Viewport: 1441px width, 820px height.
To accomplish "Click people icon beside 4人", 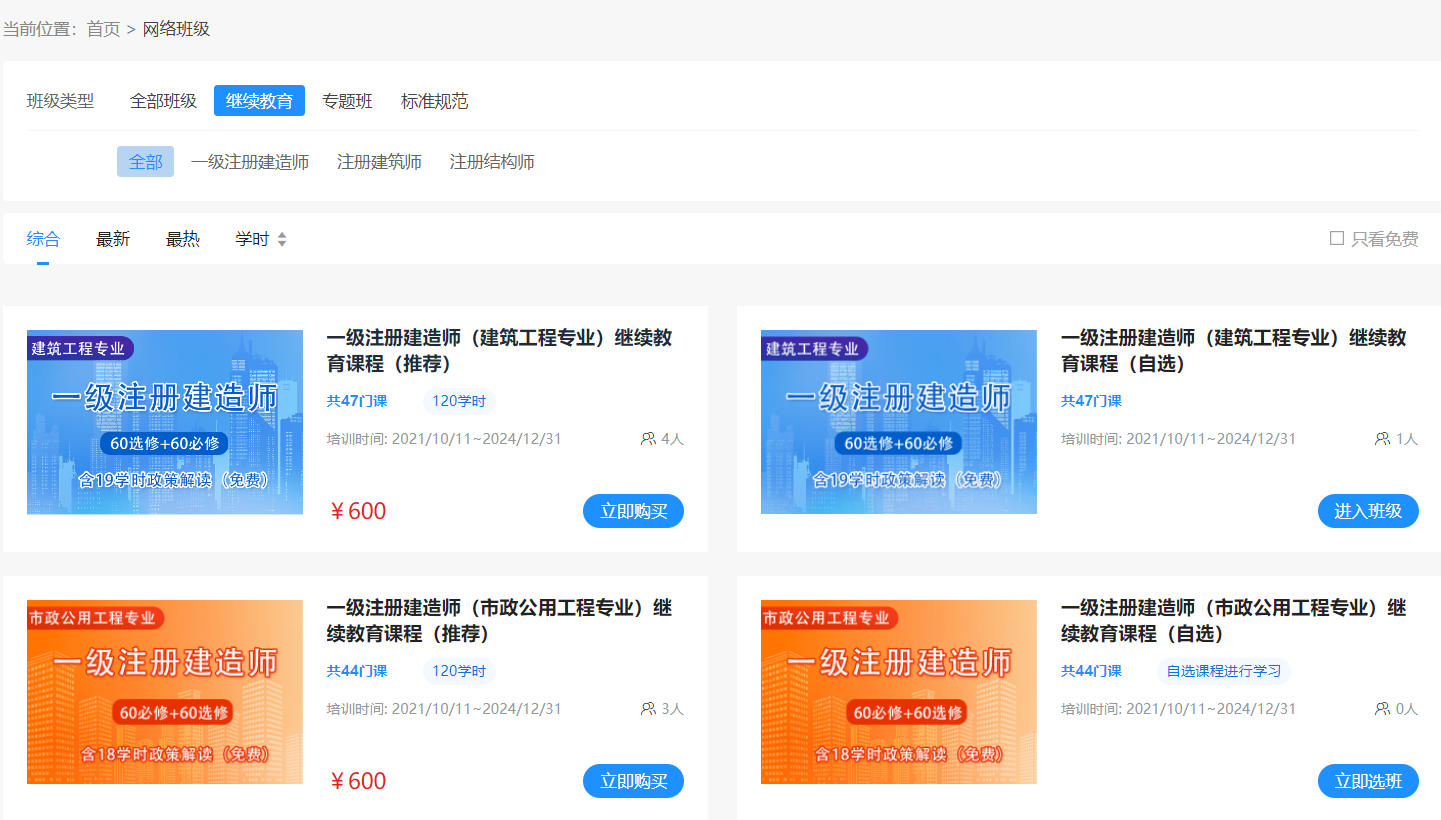I will pyautogui.click(x=648, y=439).
